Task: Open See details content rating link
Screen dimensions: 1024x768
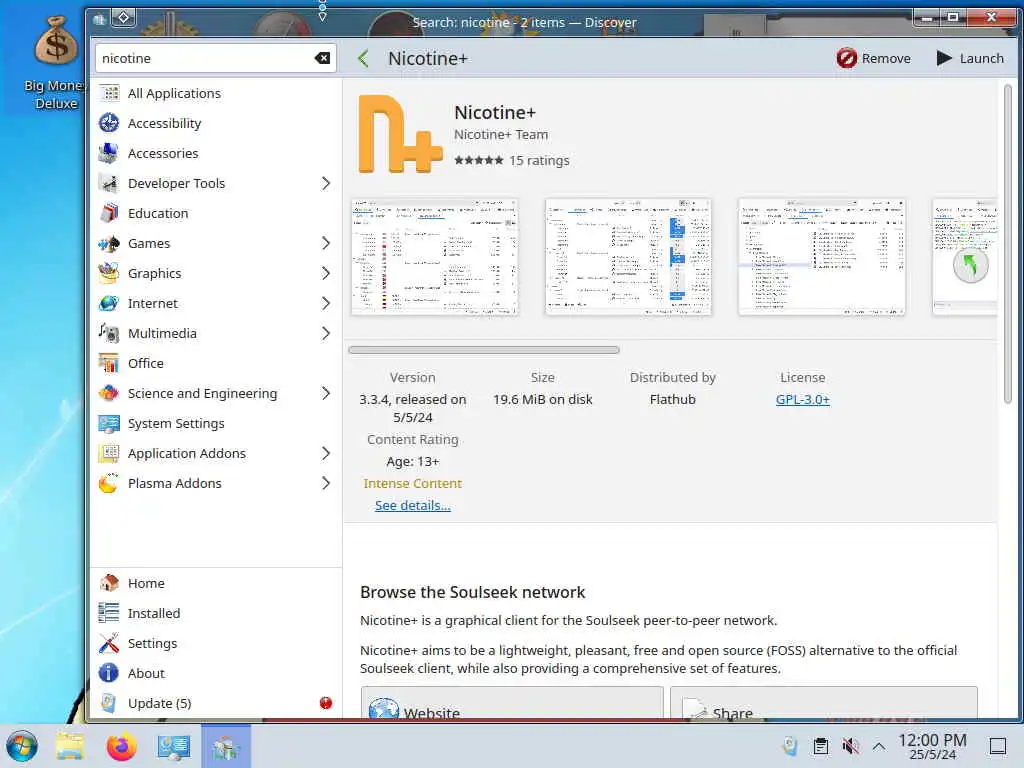Action: [x=413, y=505]
